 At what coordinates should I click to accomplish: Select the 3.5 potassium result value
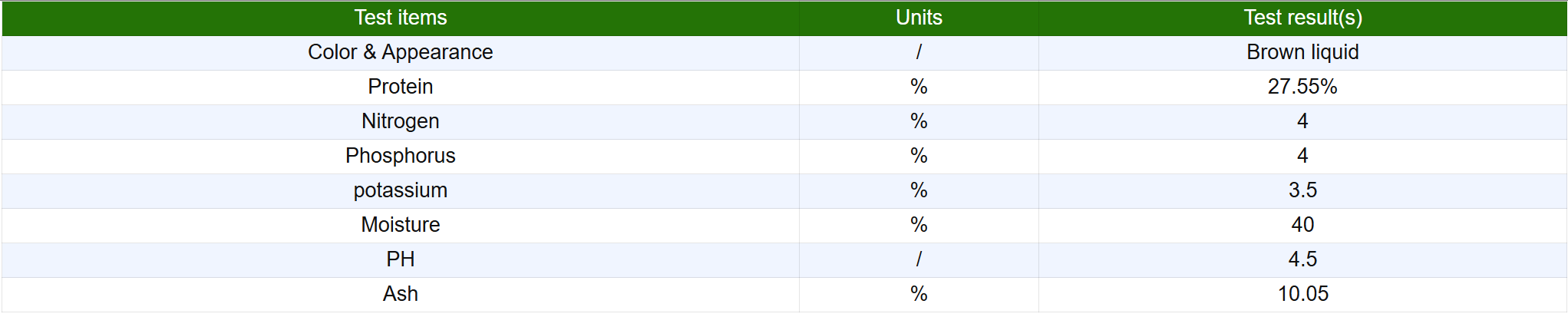click(x=1302, y=190)
